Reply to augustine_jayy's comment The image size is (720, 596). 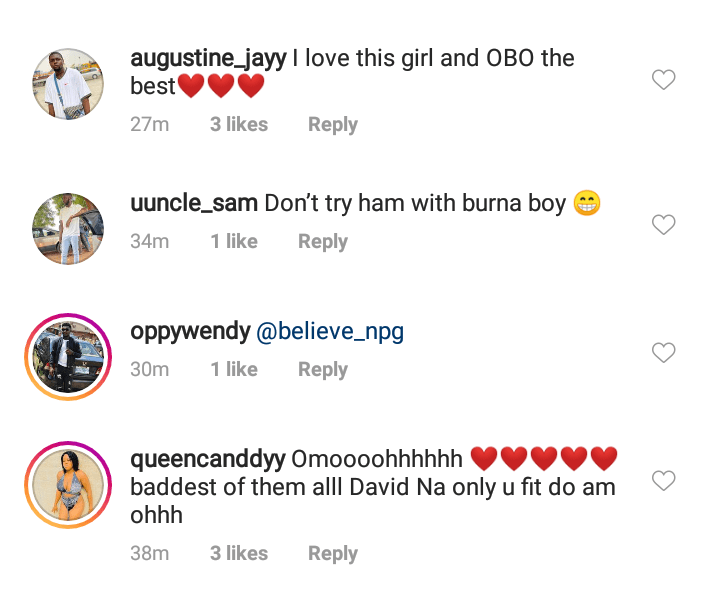(x=333, y=125)
